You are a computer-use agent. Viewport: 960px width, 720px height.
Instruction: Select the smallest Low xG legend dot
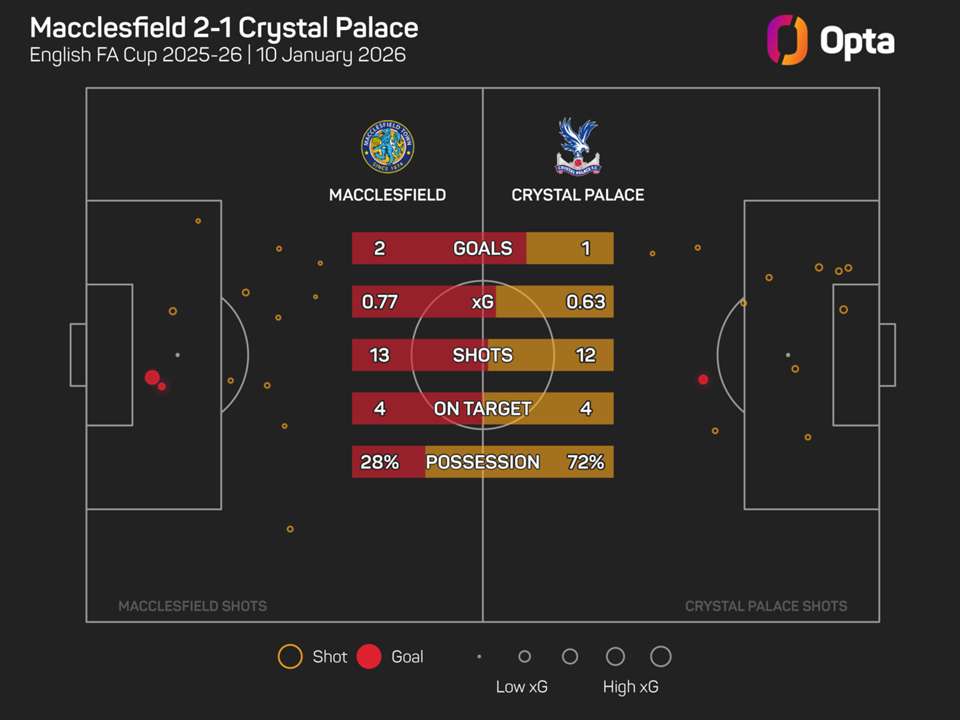(x=479, y=657)
